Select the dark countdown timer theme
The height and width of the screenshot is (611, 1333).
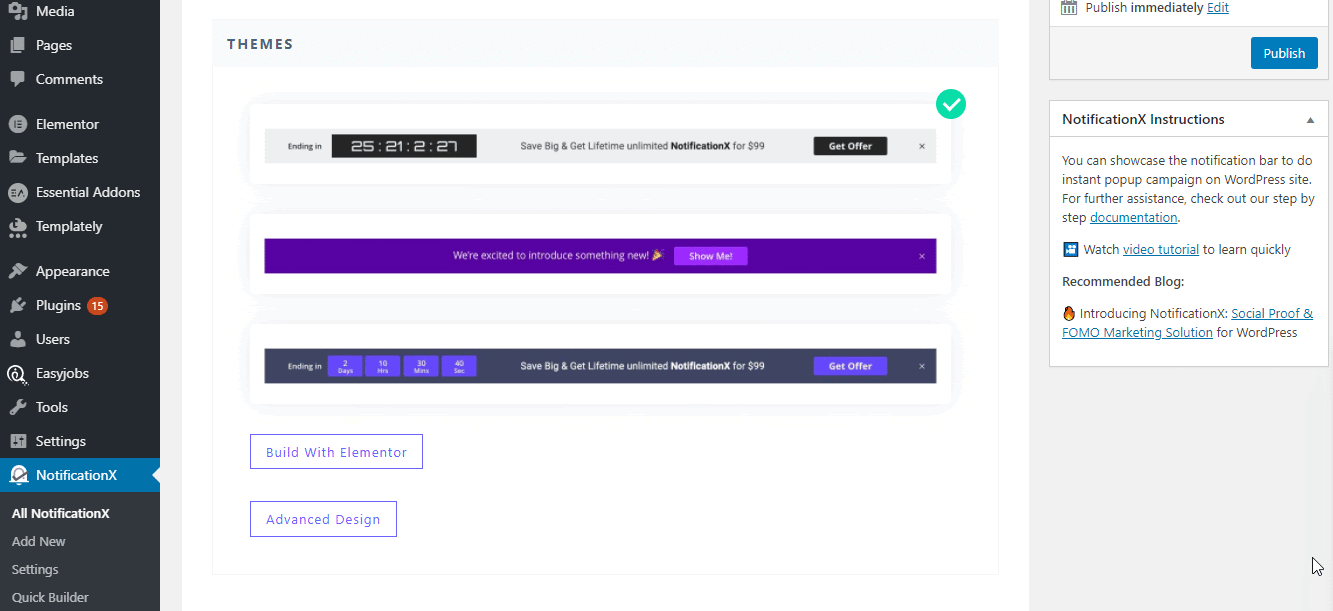pyautogui.click(x=600, y=365)
